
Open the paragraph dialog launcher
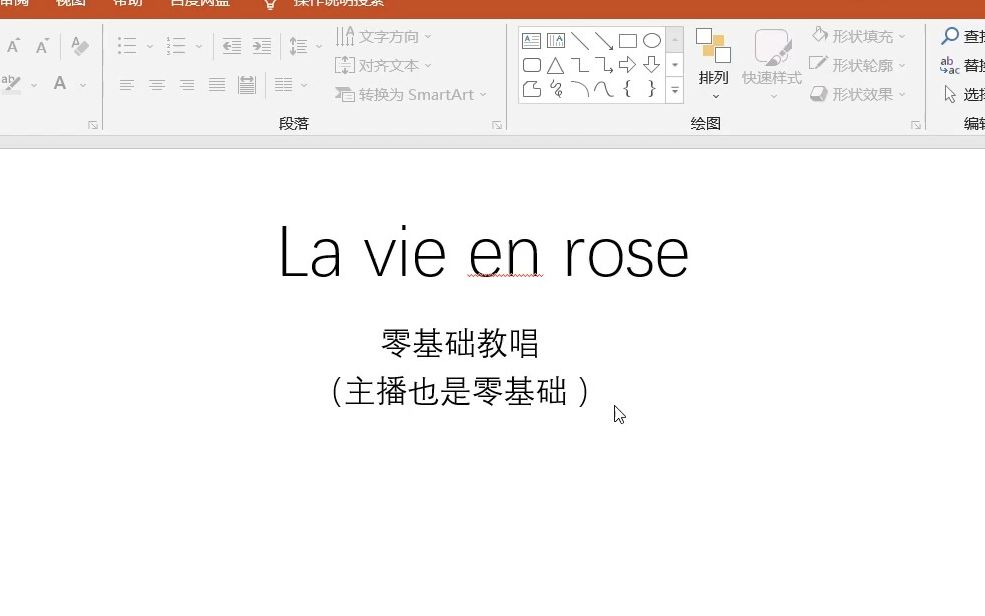497,126
